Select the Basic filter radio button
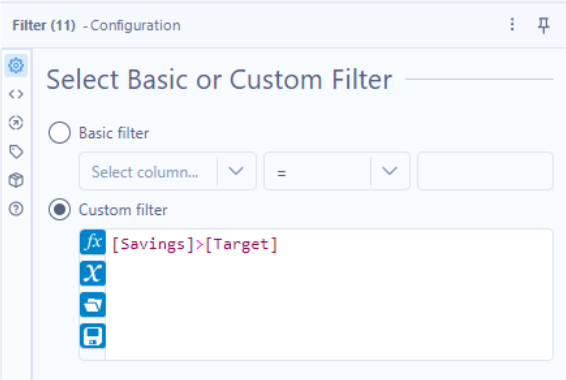 (x=60, y=133)
